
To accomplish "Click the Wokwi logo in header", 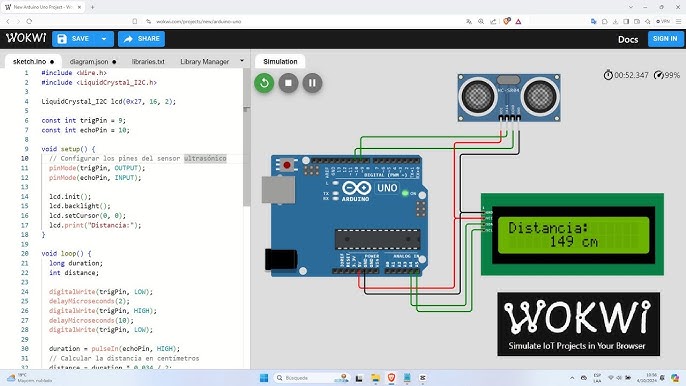I will [26, 38].
